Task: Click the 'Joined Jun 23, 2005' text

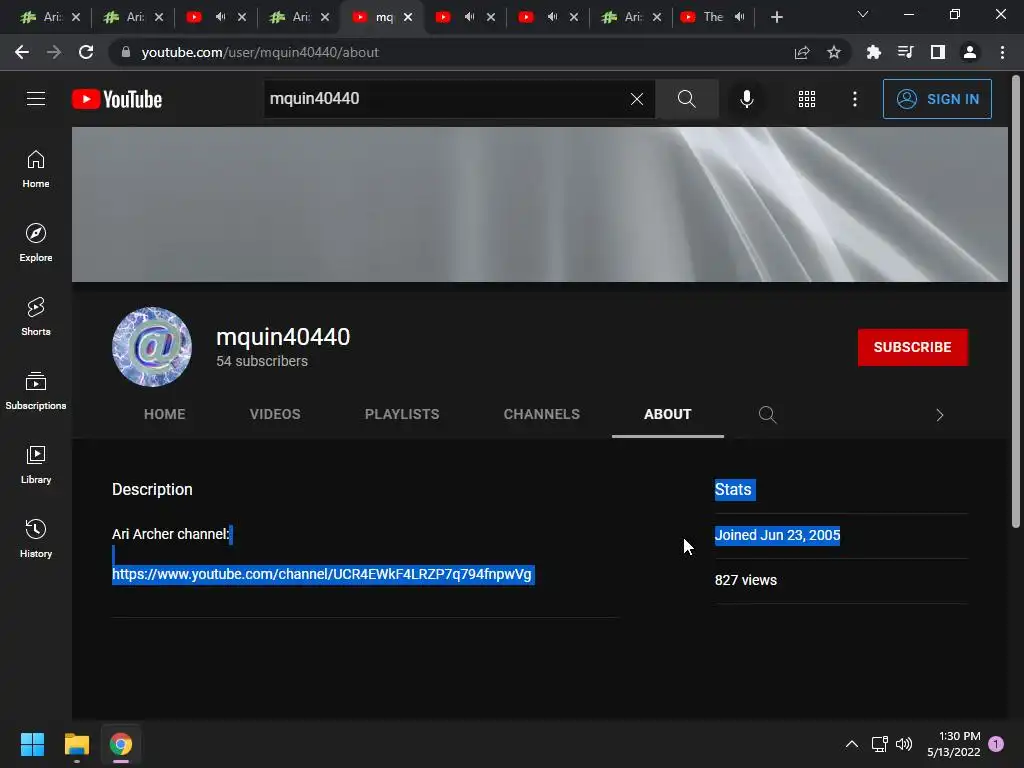Action: (x=777, y=535)
